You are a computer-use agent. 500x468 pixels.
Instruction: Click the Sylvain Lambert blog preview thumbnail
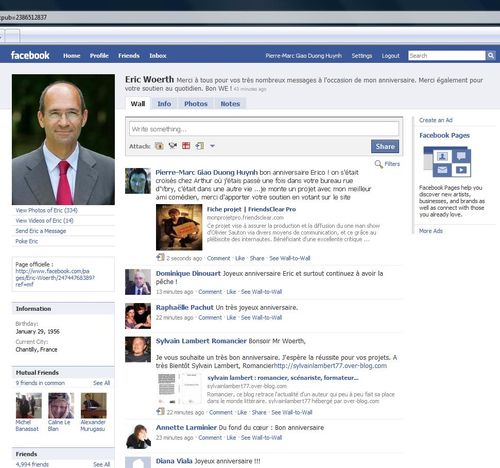click(x=179, y=388)
